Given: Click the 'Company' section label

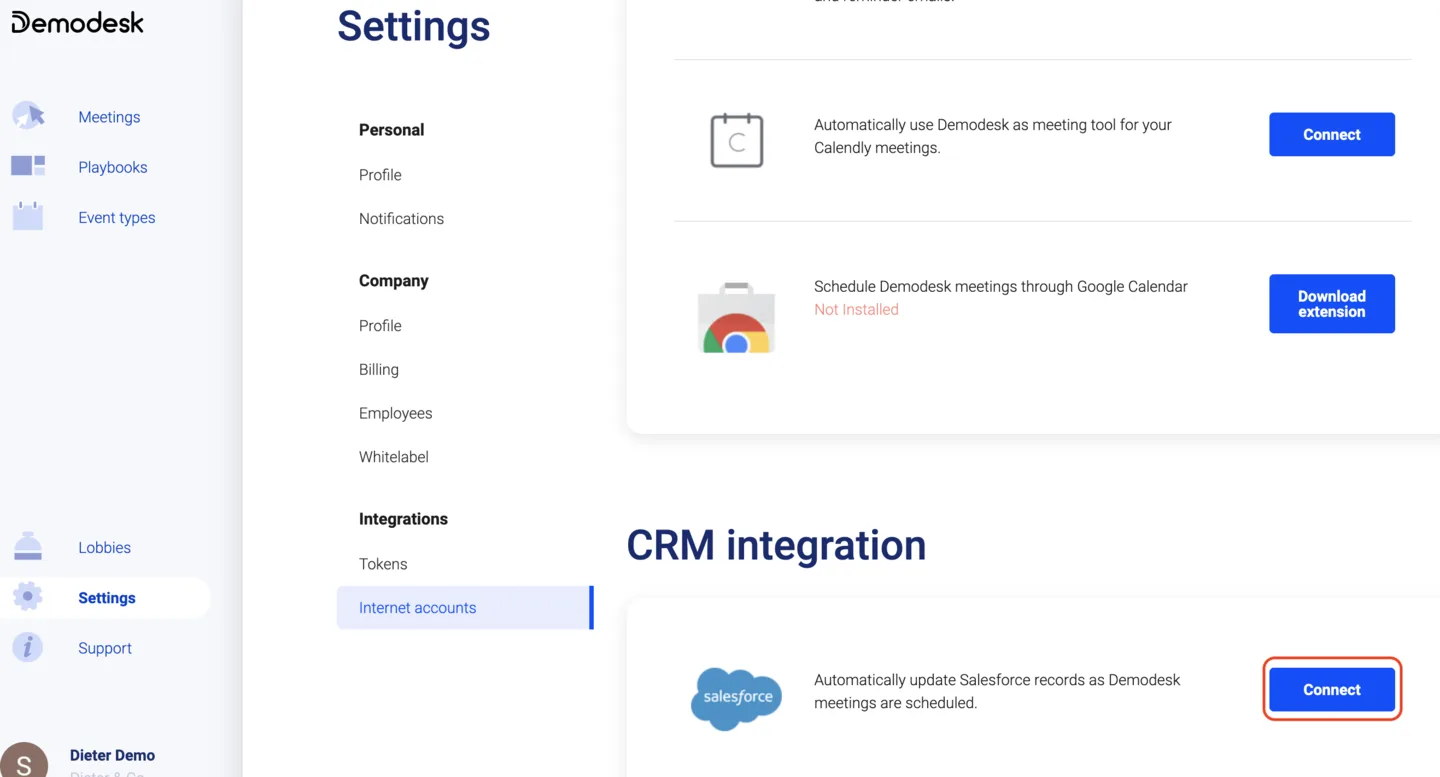Looking at the screenshot, I should (393, 281).
